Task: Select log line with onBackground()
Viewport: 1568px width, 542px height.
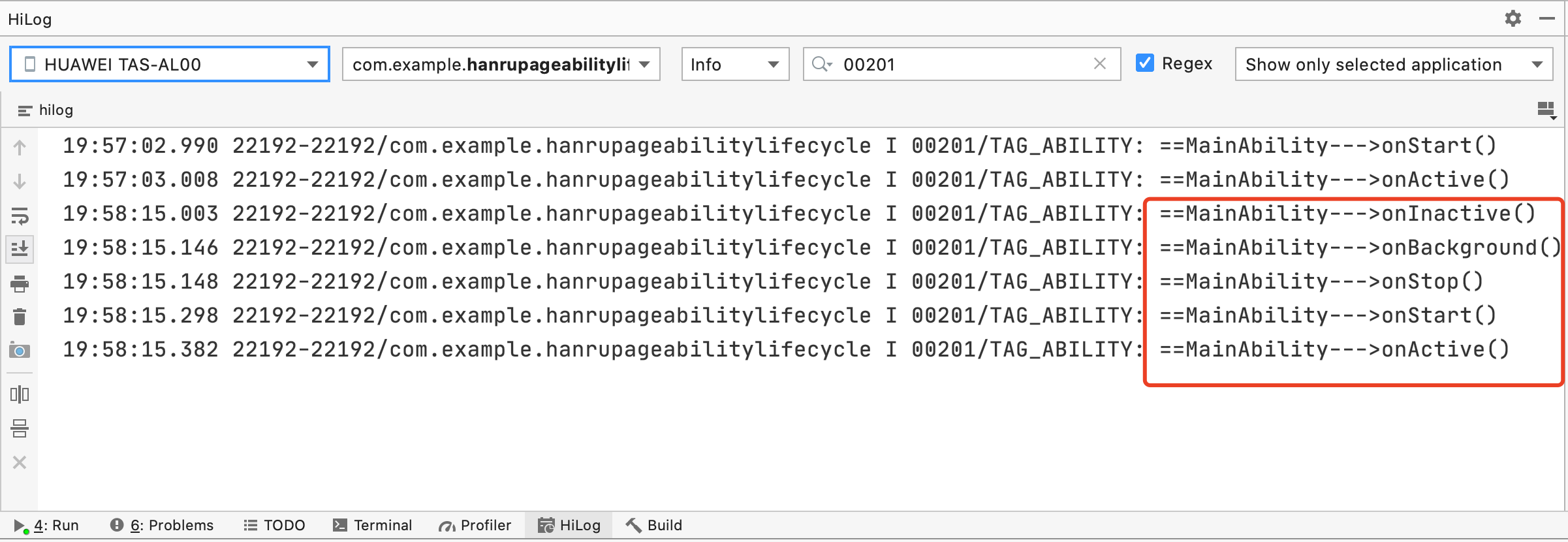Action: 811,247
